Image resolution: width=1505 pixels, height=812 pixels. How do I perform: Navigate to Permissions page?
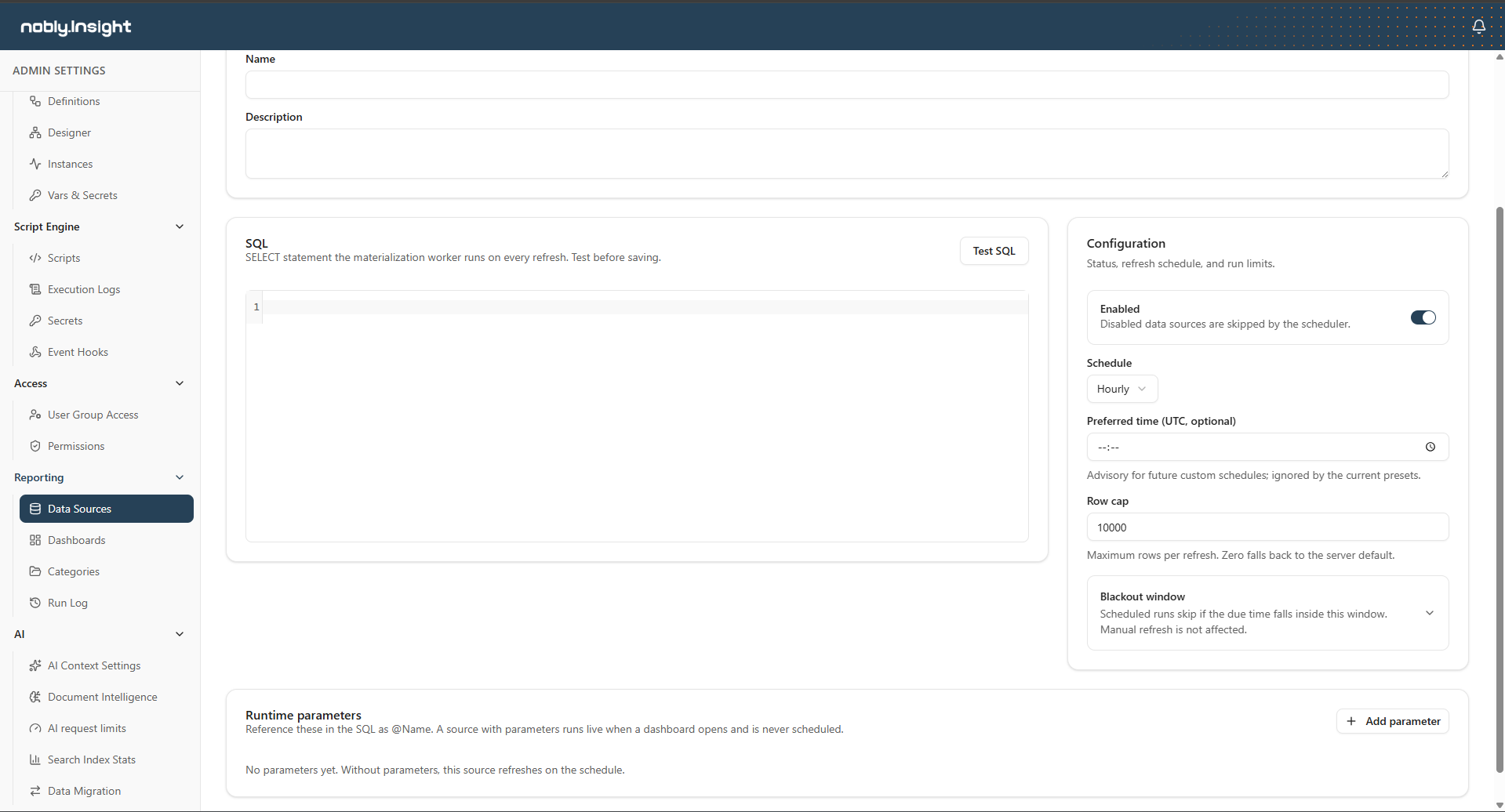coord(107,446)
